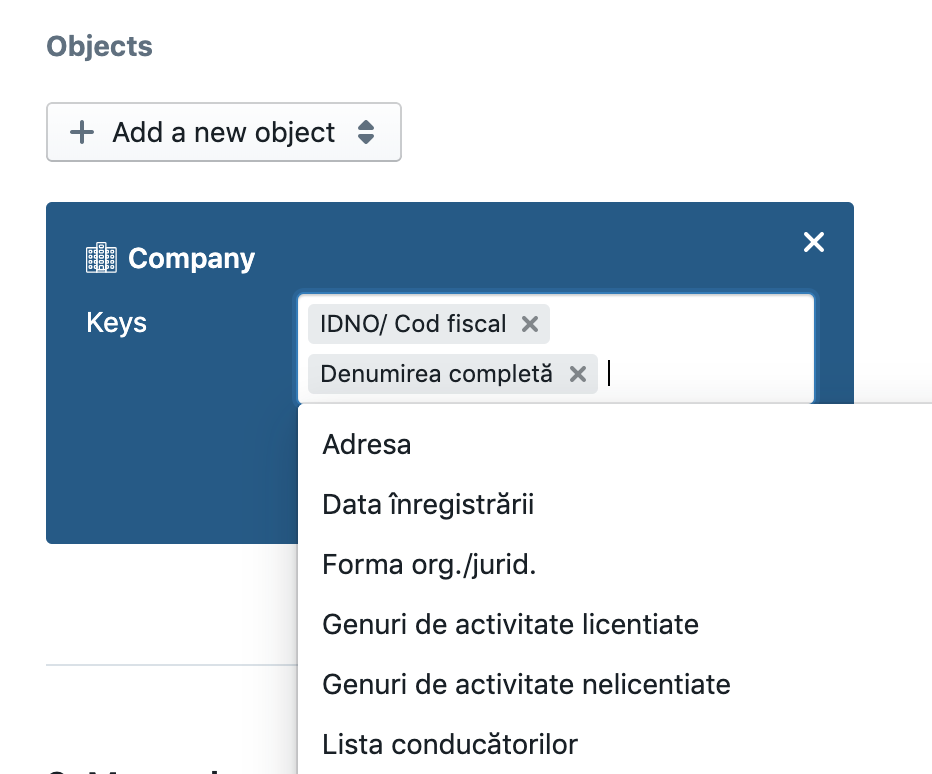Open the Add a new object dropdown arrows
The width and height of the screenshot is (932, 774).
click(366, 132)
